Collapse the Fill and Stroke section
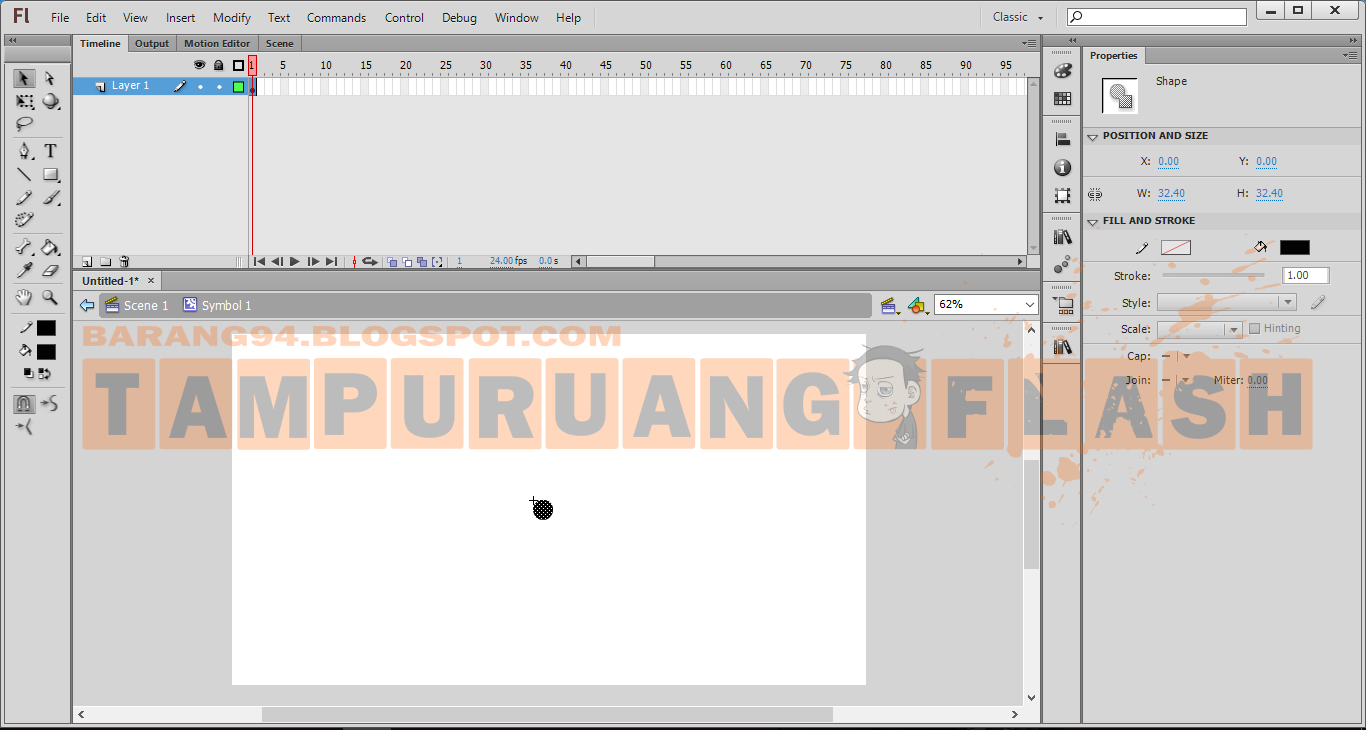Viewport: 1366px width, 730px height. click(1093, 221)
